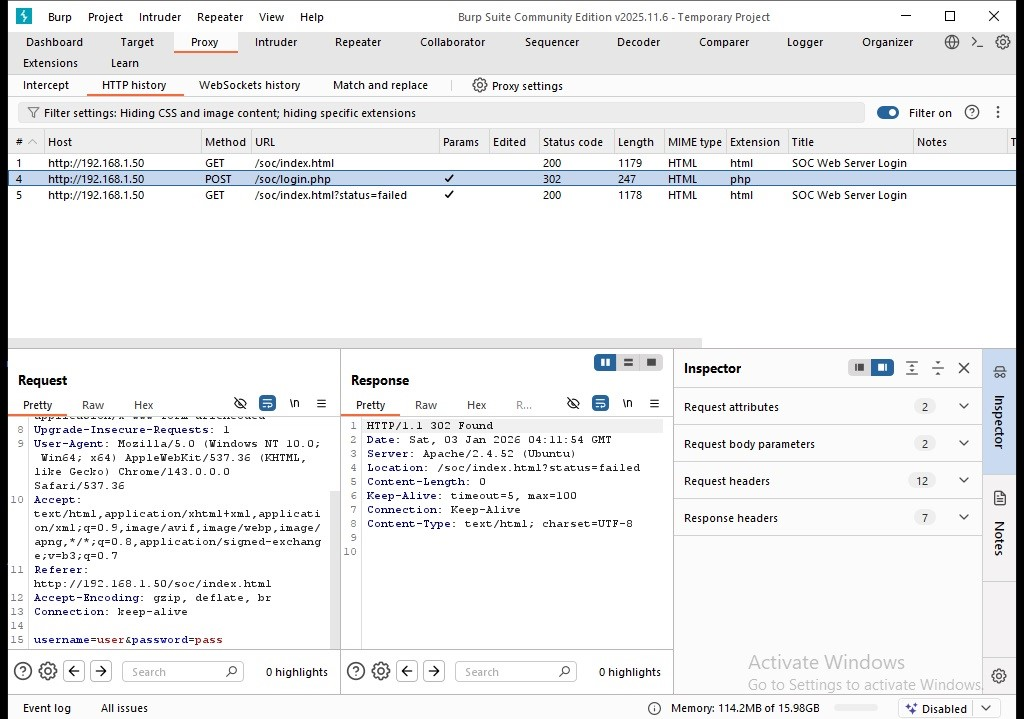Toggle hide non-printable in Response pane
The image size is (1024, 719).
coord(573,404)
